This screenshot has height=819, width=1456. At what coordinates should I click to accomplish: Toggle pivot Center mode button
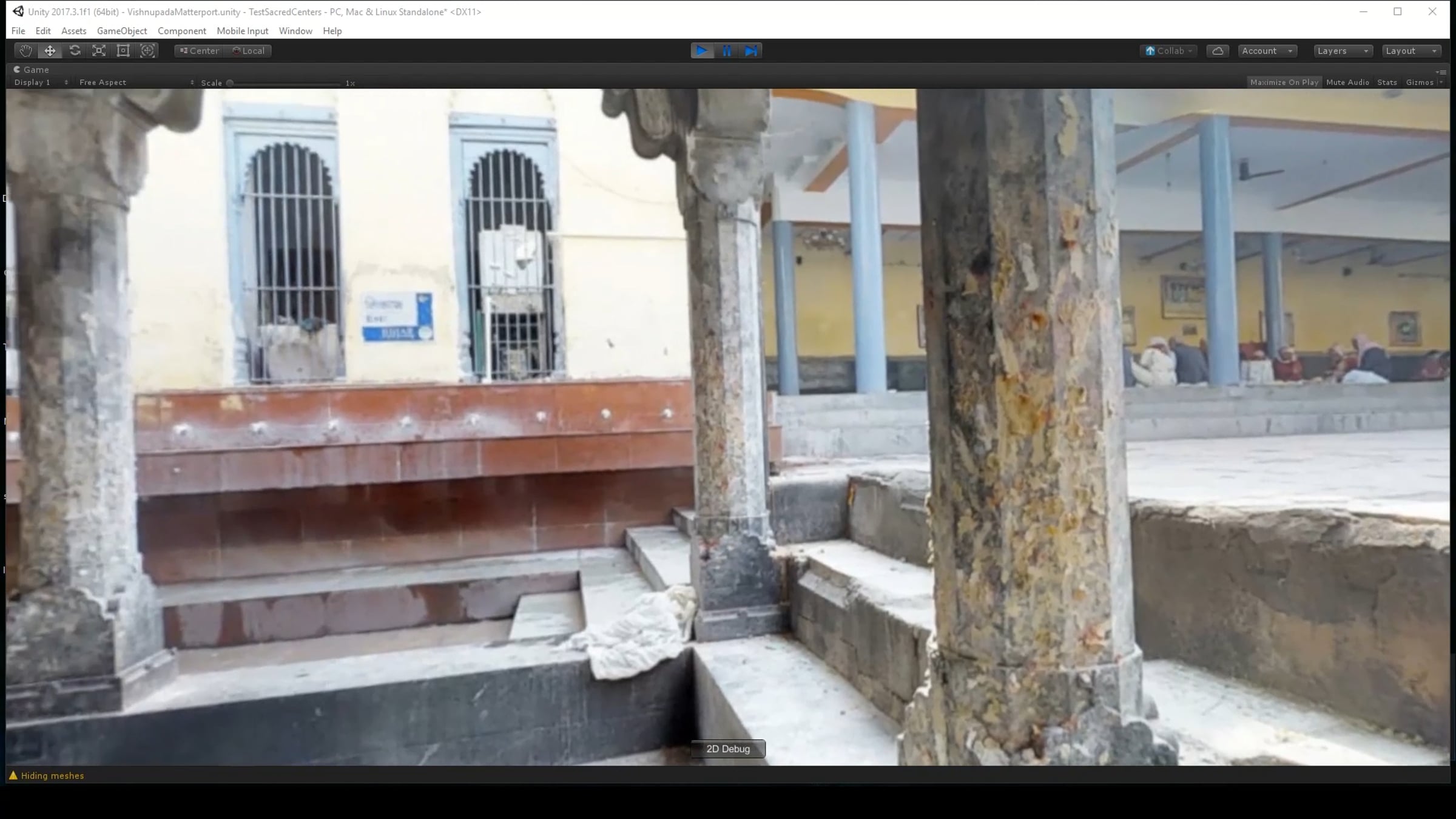199,51
